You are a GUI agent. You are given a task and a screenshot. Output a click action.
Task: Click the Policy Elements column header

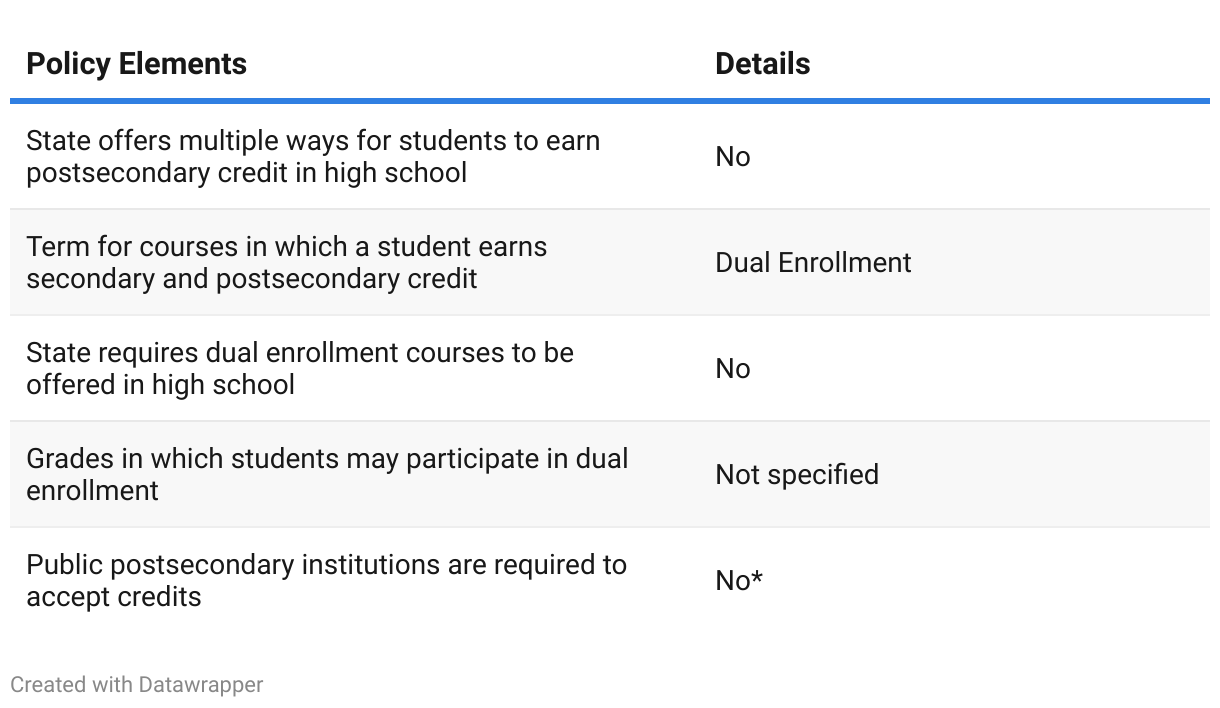(137, 64)
